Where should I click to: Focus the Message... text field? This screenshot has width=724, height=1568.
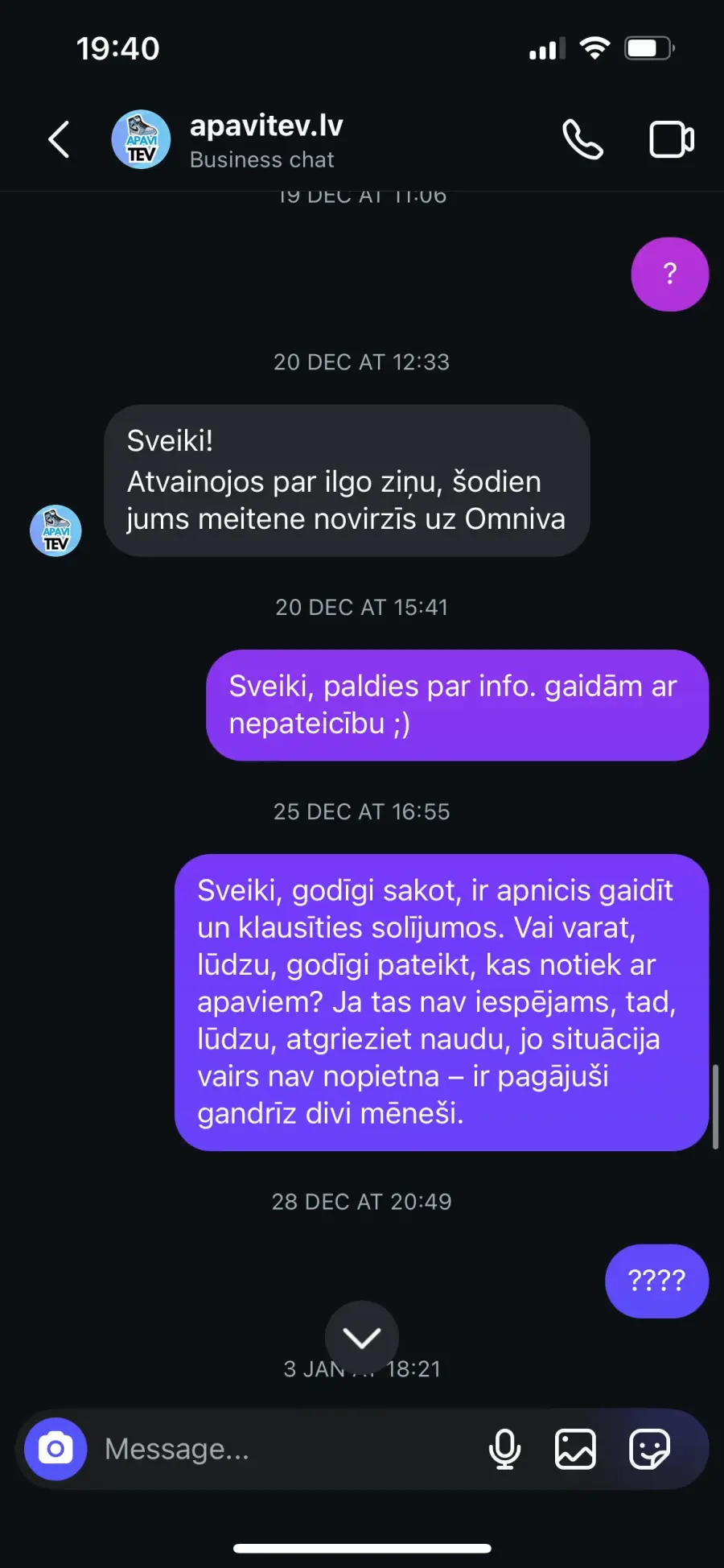point(290,1449)
